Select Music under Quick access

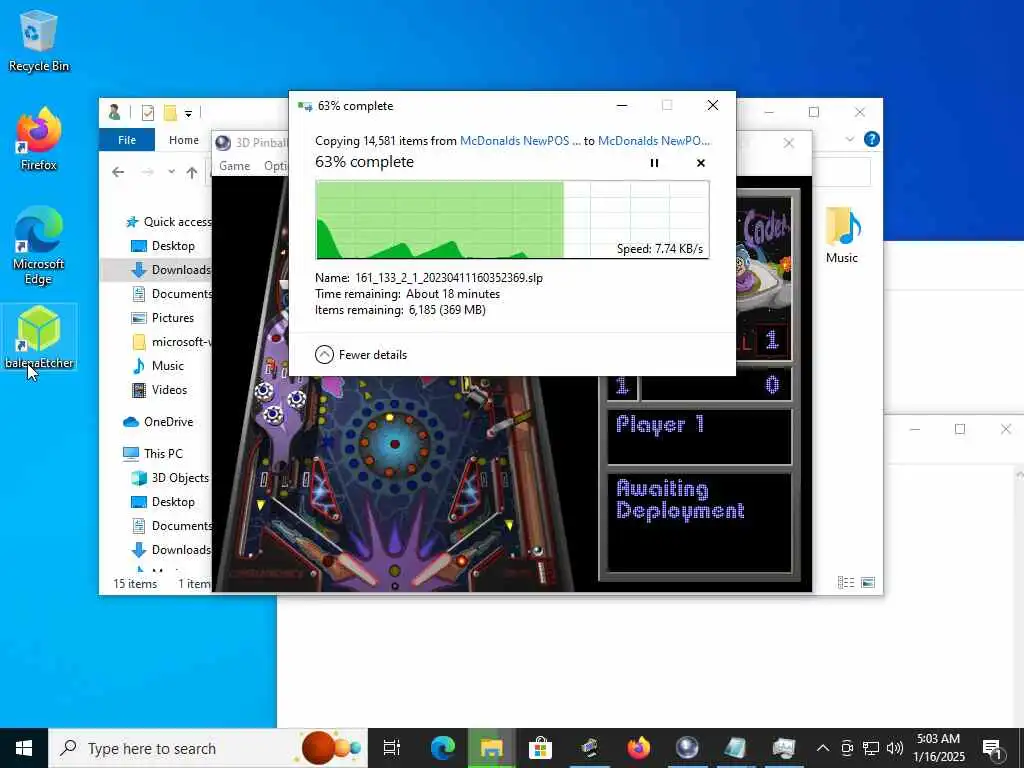[x=159, y=366]
